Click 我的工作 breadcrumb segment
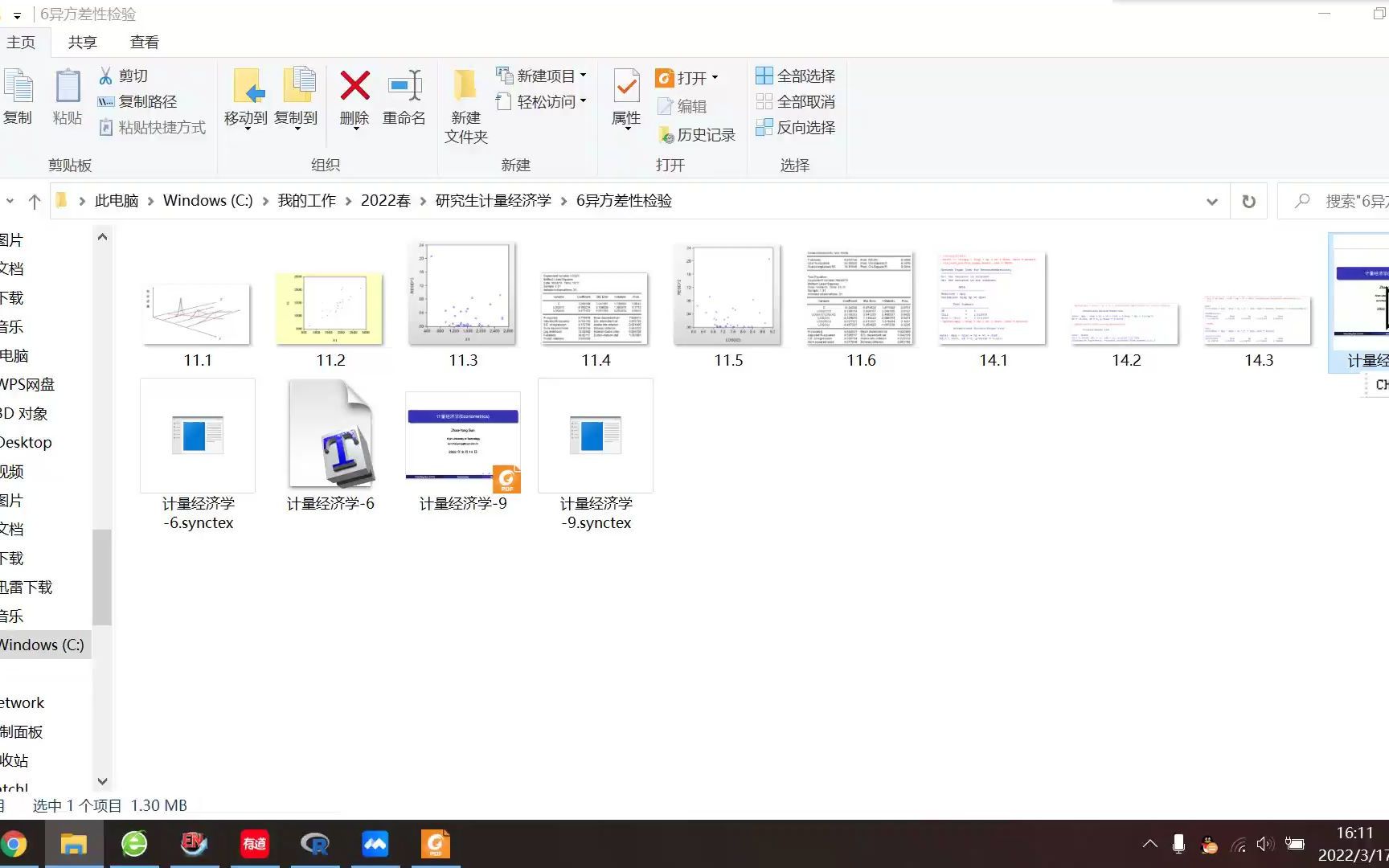 coord(307,201)
